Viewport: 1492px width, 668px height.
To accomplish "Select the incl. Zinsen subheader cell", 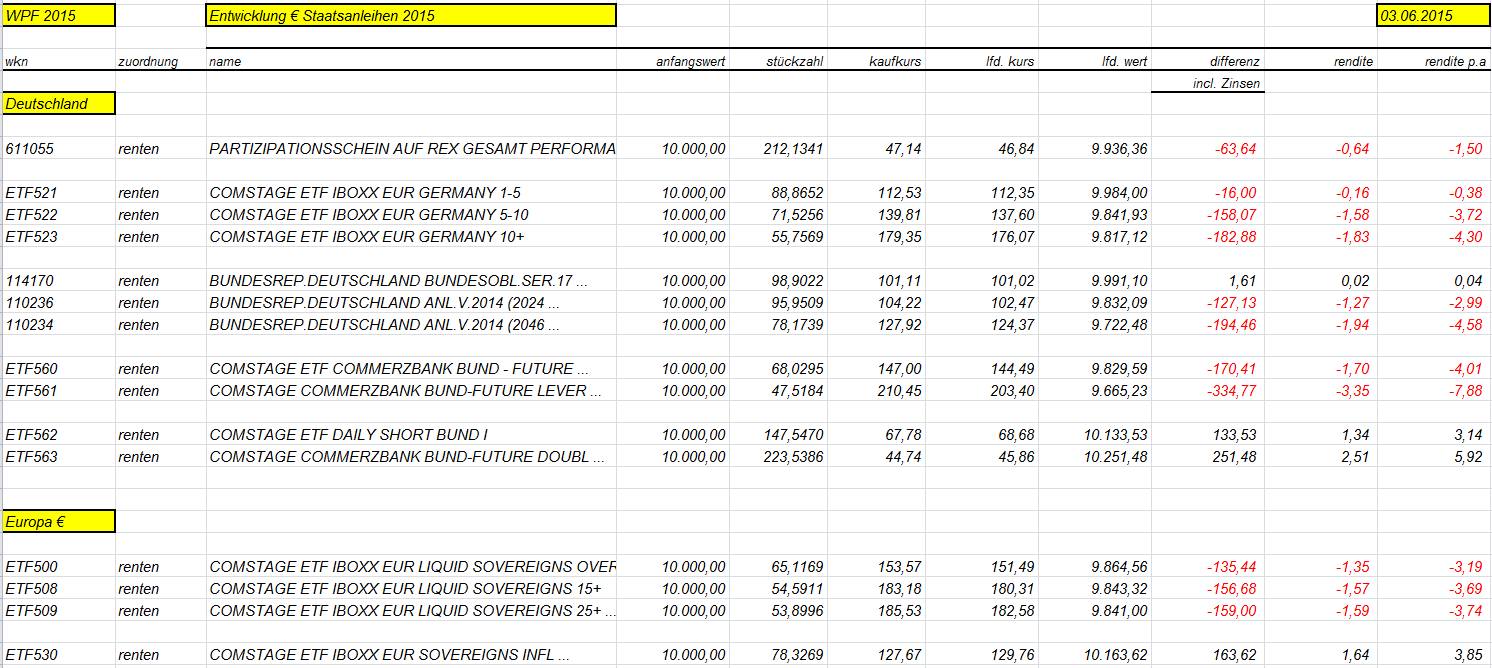I will [x=1208, y=83].
